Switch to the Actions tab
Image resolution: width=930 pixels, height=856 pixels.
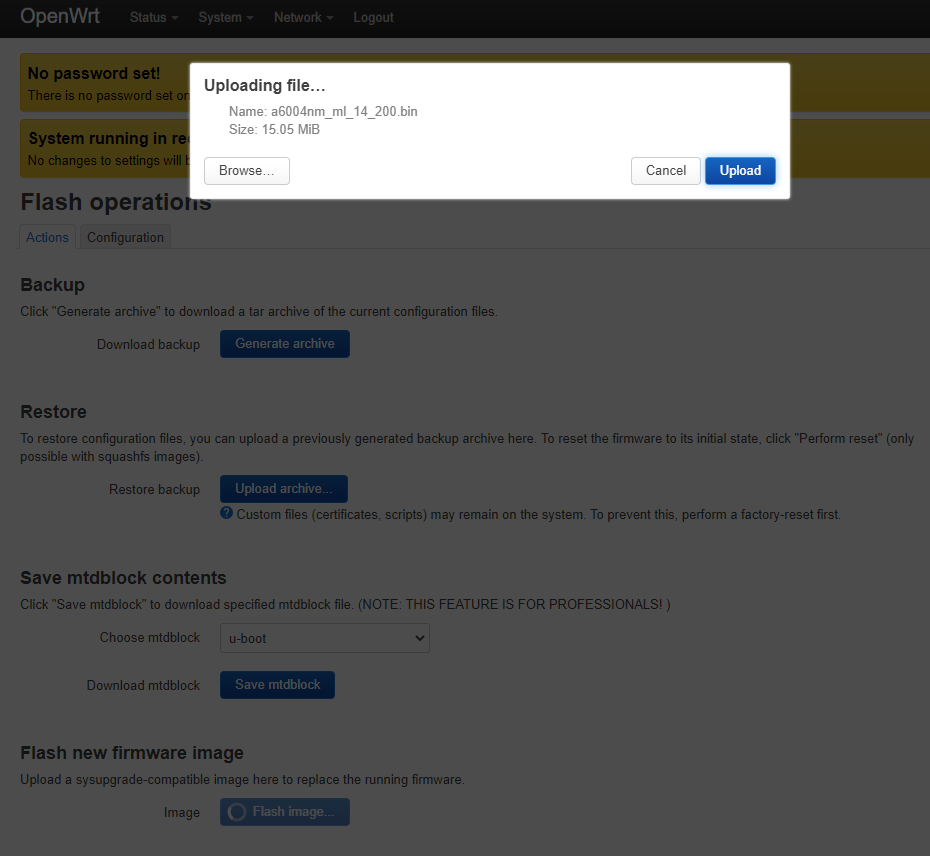click(47, 237)
